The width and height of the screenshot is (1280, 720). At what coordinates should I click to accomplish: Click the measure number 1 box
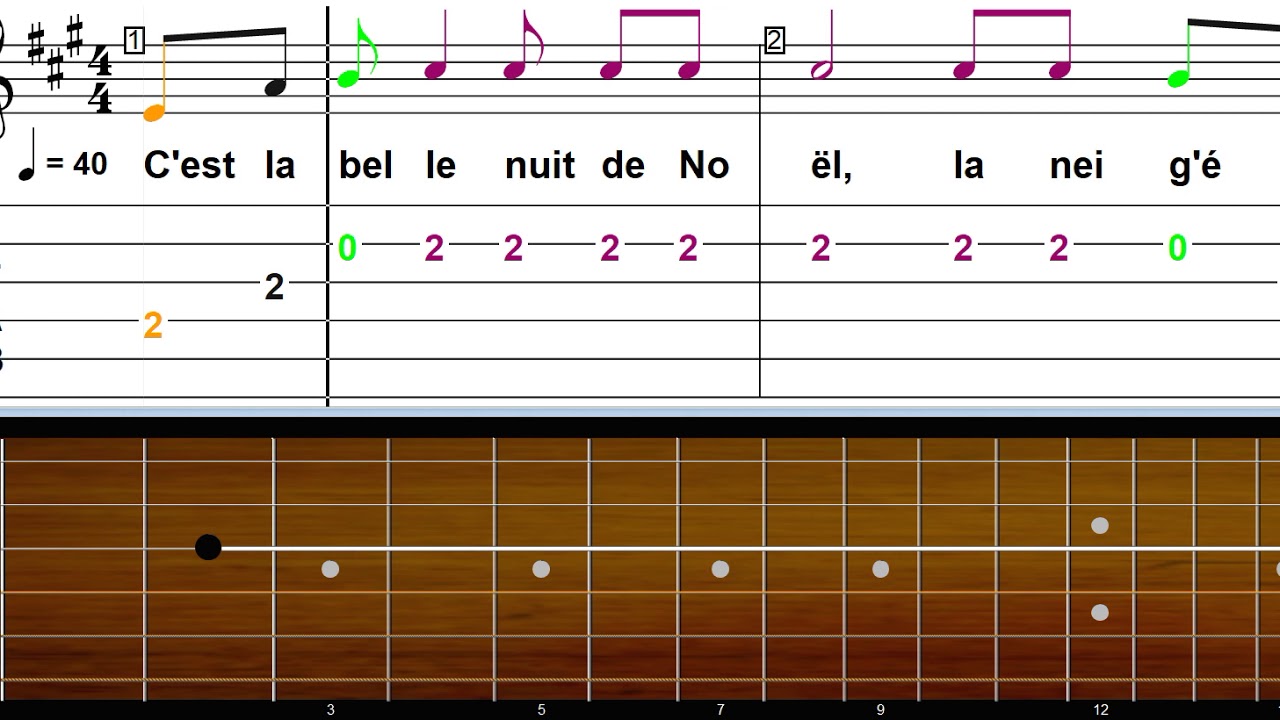tap(134, 41)
